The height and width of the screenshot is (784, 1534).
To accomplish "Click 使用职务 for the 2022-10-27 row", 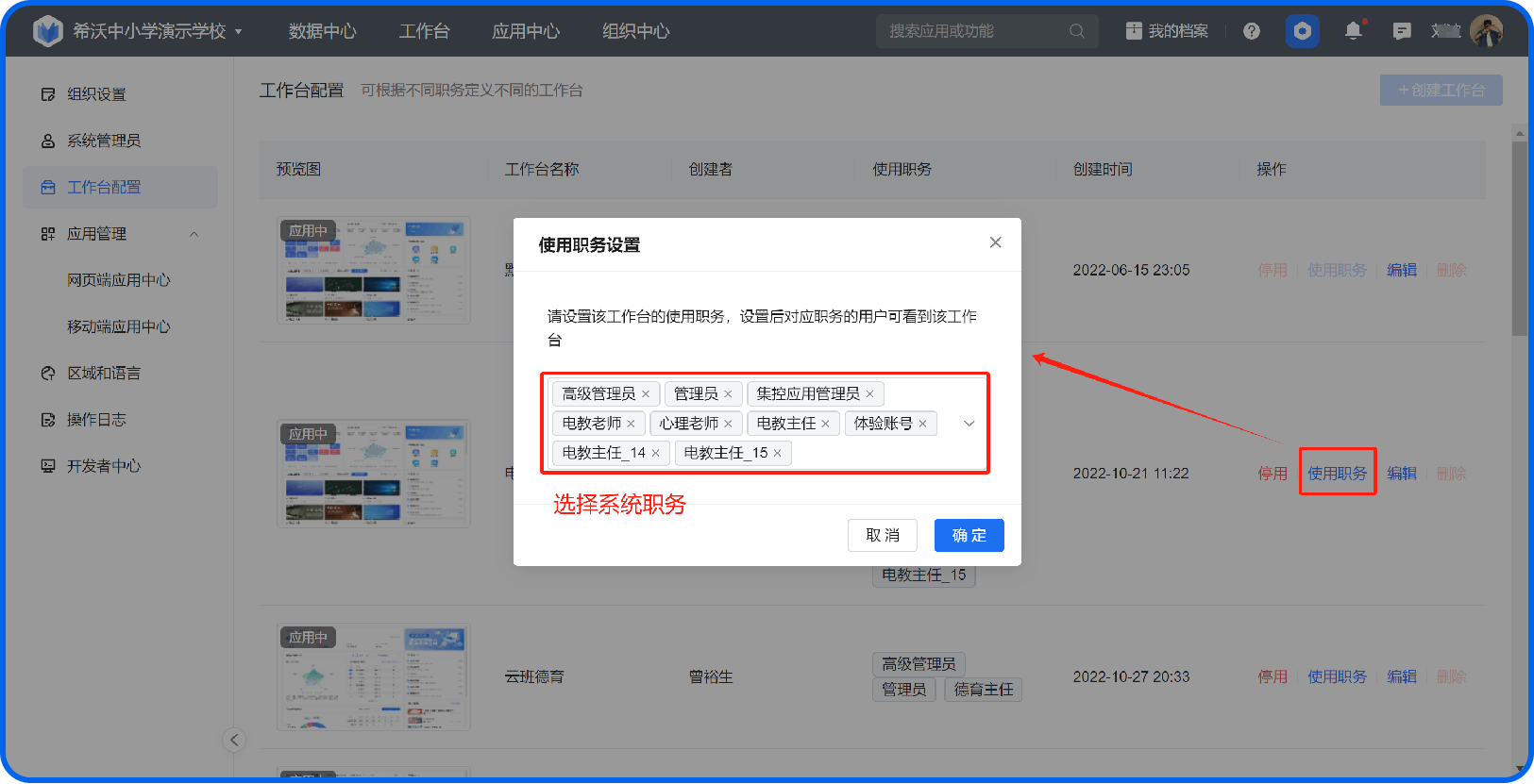I will (1337, 676).
